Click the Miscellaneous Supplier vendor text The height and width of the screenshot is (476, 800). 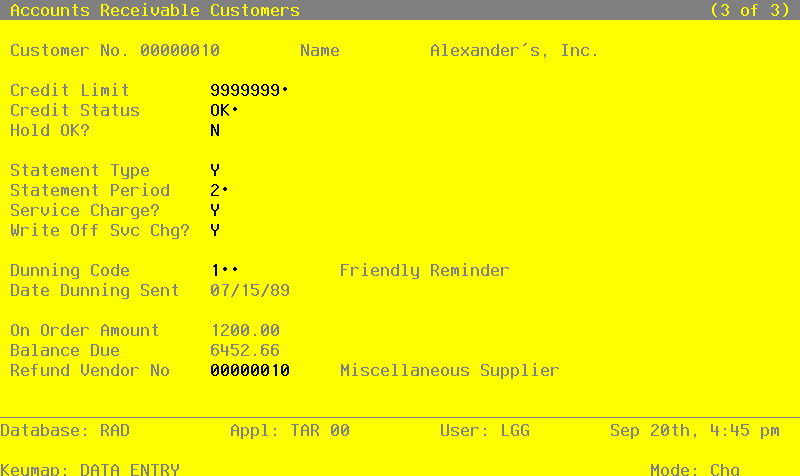tap(449, 370)
